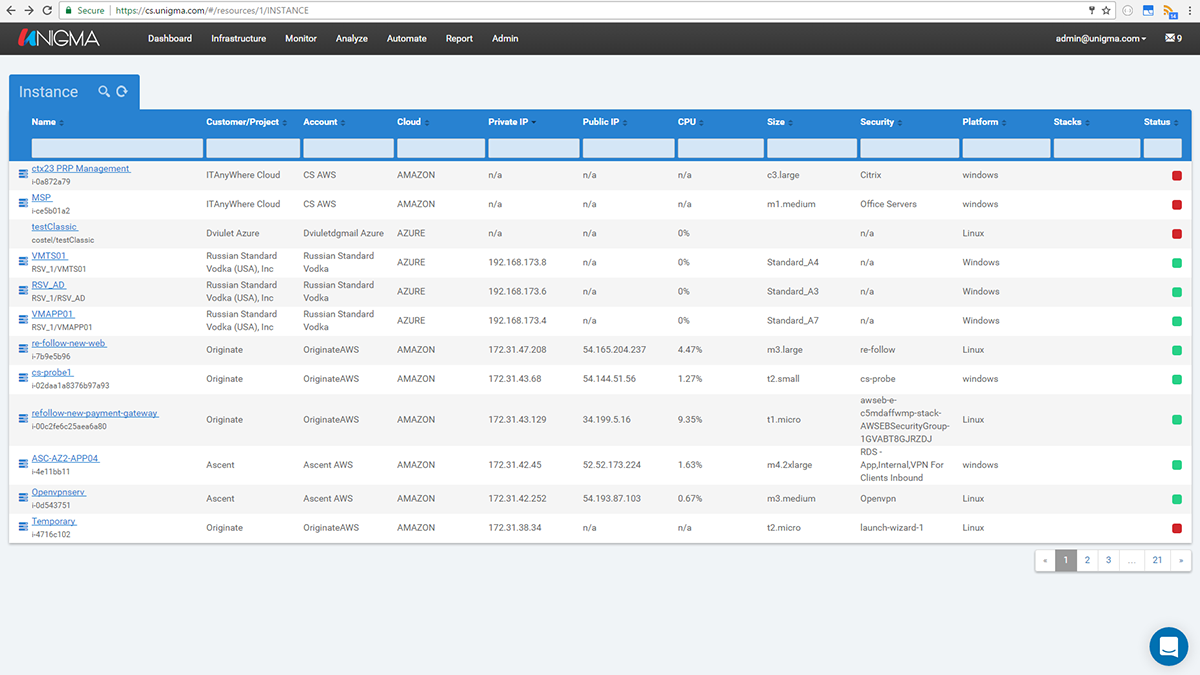The width and height of the screenshot is (1200, 675).
Task: Sort by Public IP column header
Action: (x=605, y=122)
